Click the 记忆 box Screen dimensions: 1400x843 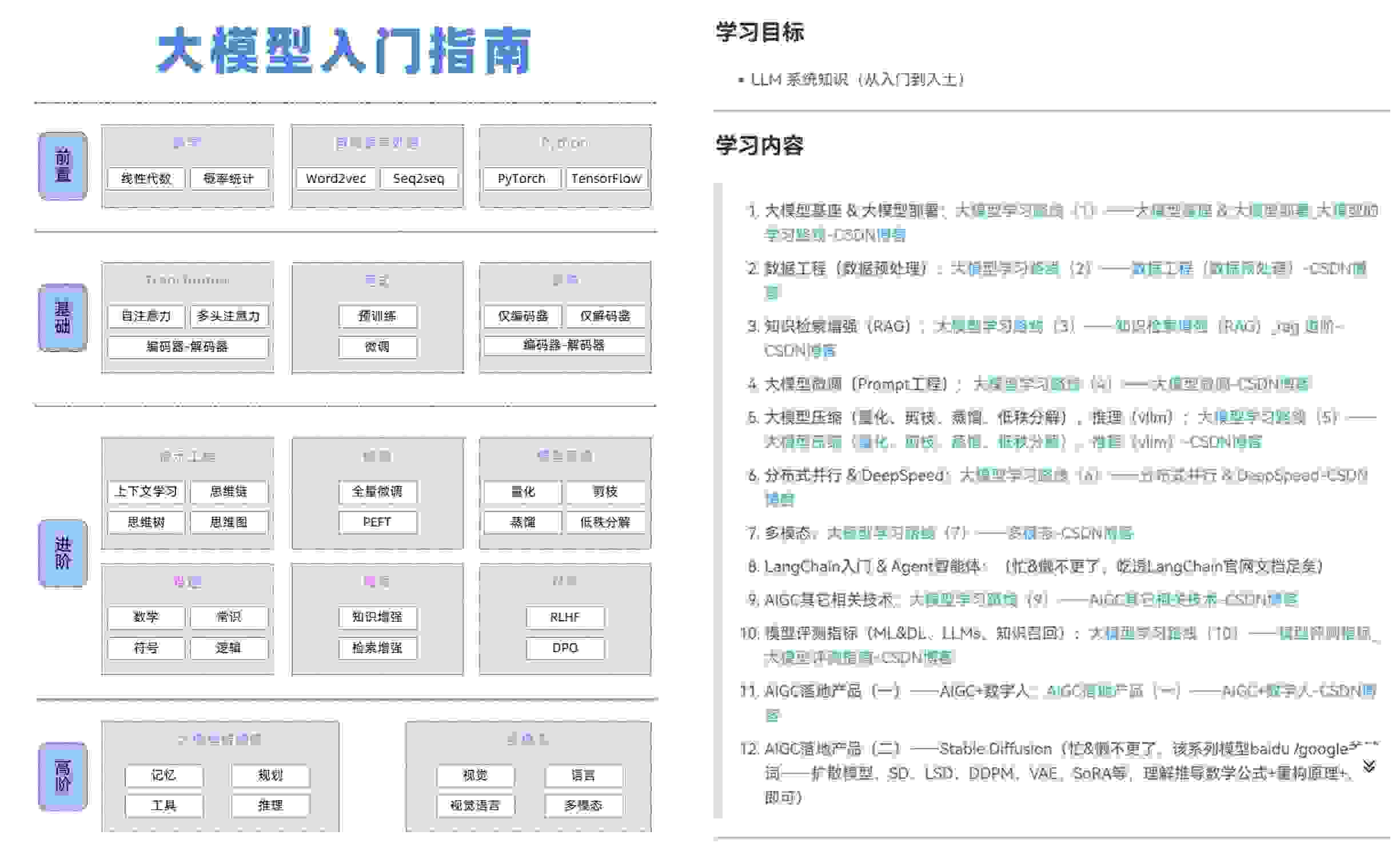(x=164, y=776)
